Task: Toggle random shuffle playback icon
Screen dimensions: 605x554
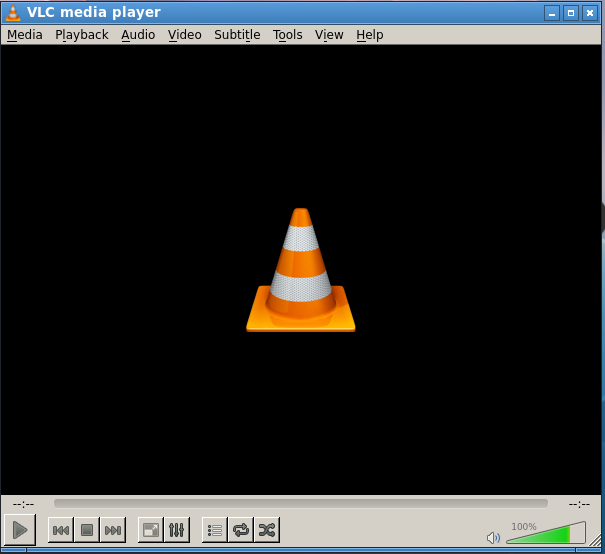Action: coord(267,530)
